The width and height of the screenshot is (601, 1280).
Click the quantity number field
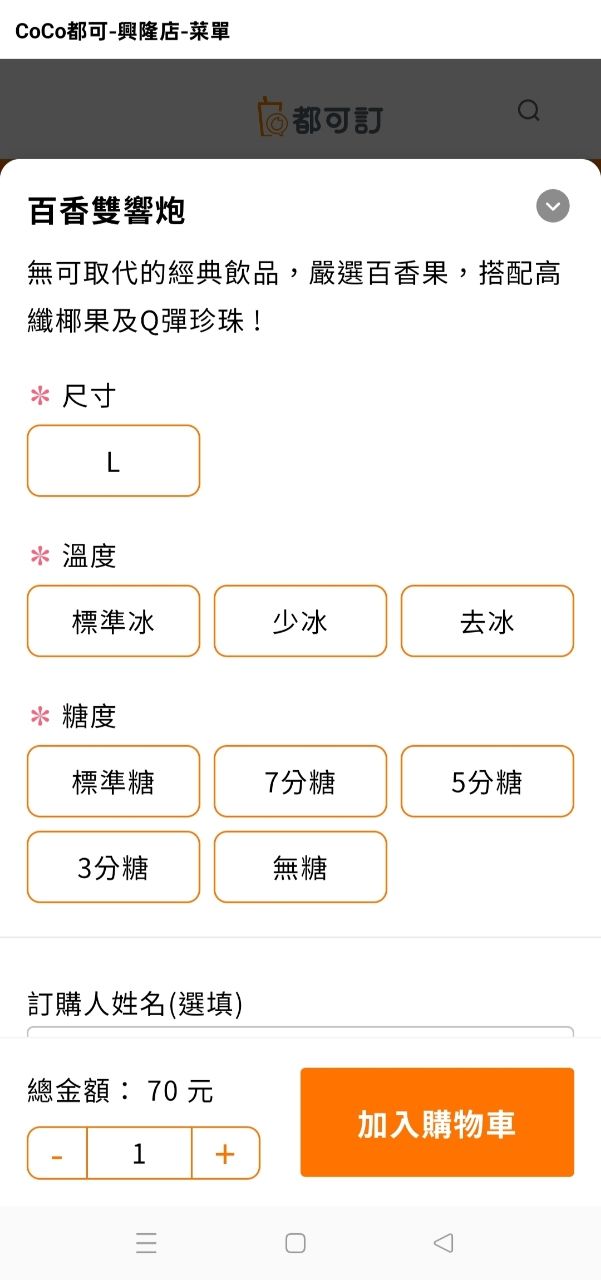(x=139, y=1154)
